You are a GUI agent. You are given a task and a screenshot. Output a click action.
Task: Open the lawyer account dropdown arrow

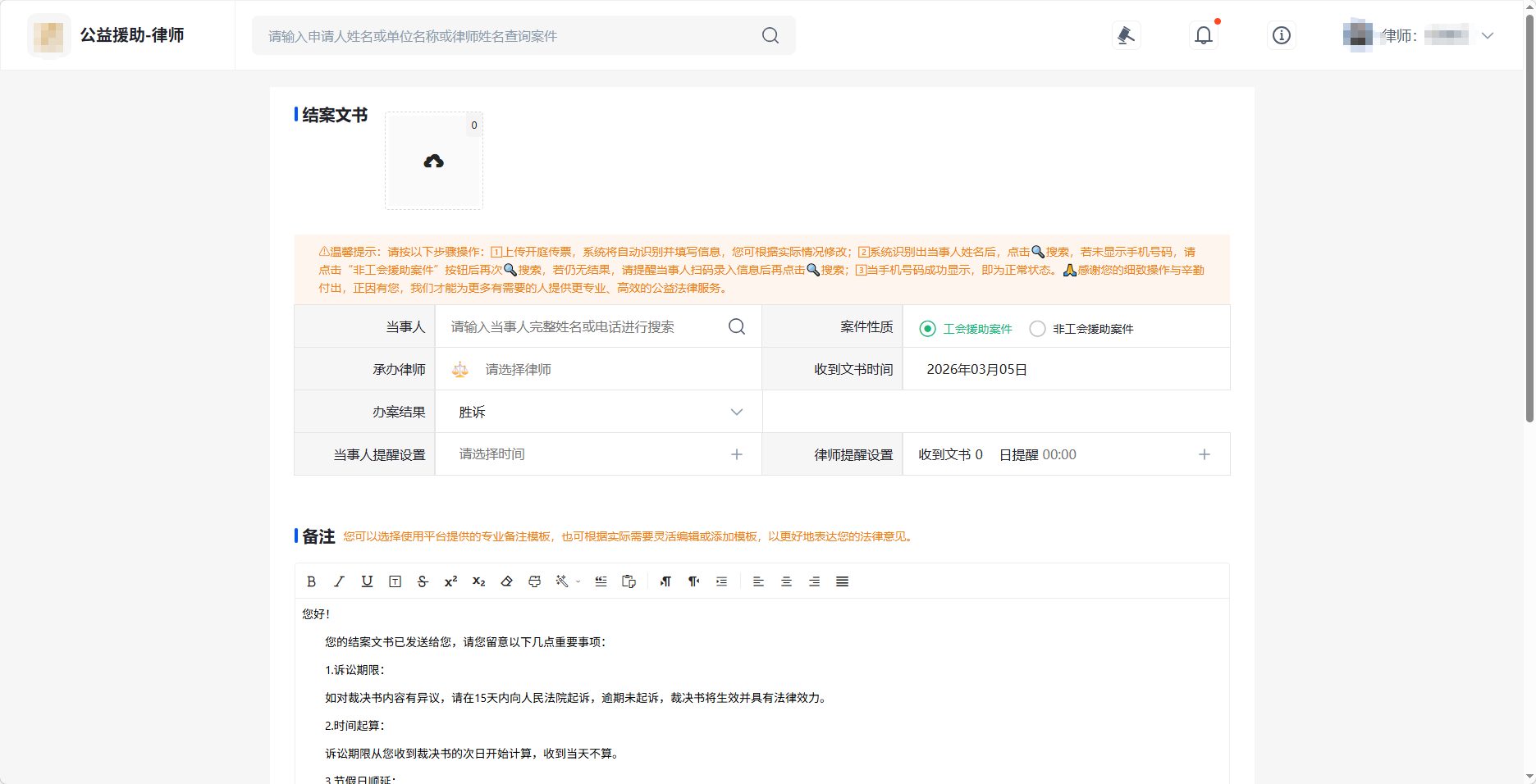point(1487,36)
